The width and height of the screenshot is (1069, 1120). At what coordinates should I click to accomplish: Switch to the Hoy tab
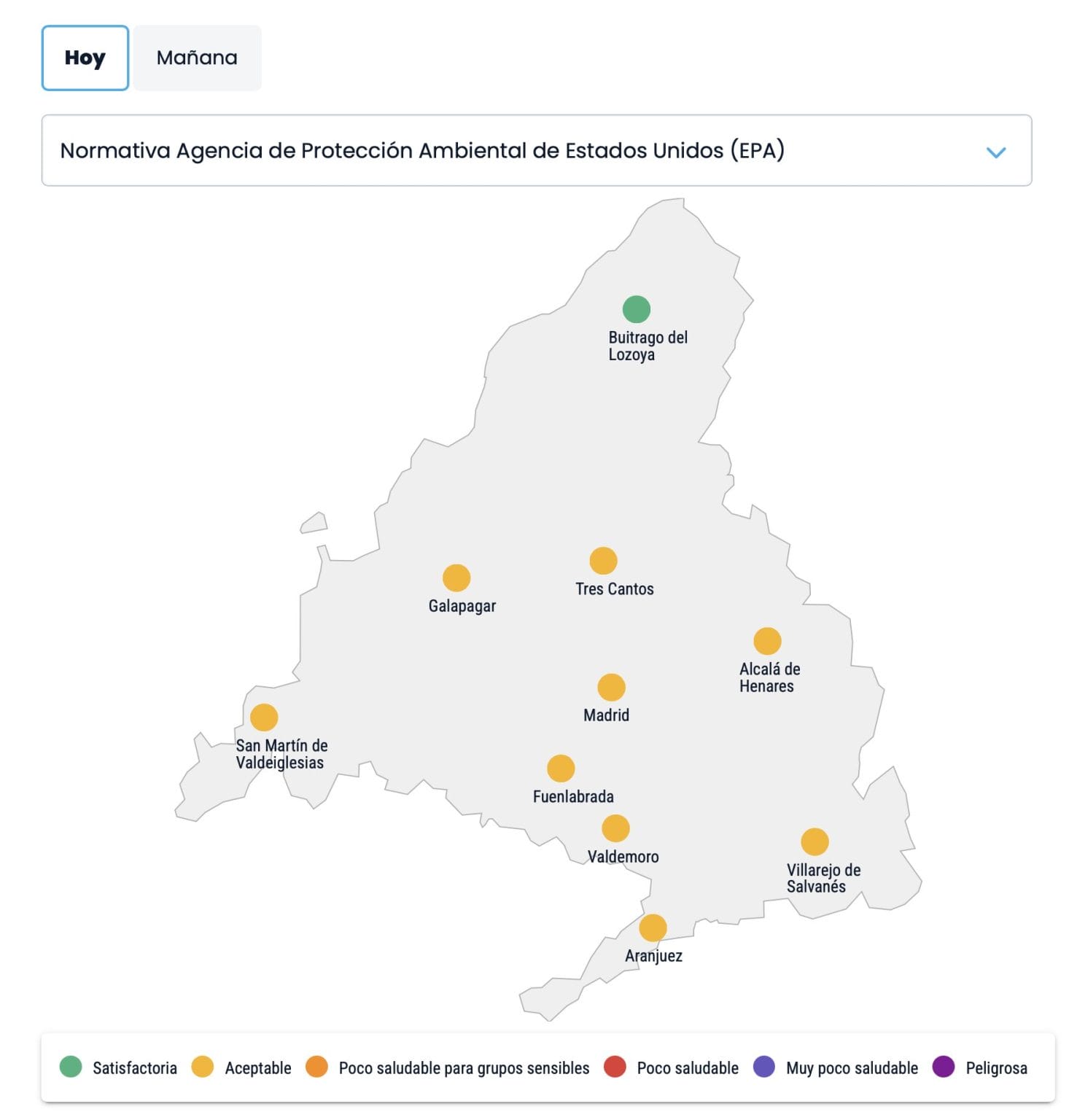click(x=85, y=58)
